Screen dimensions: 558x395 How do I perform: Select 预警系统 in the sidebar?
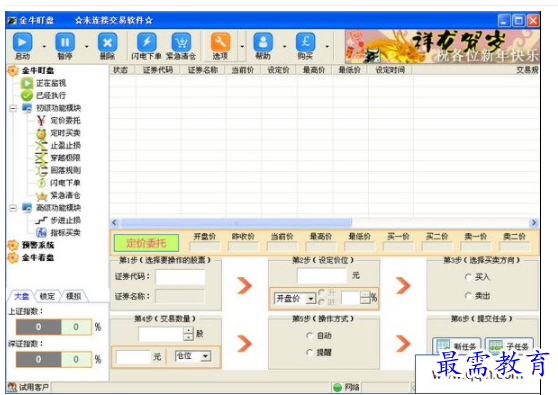[x=38, y=245]
